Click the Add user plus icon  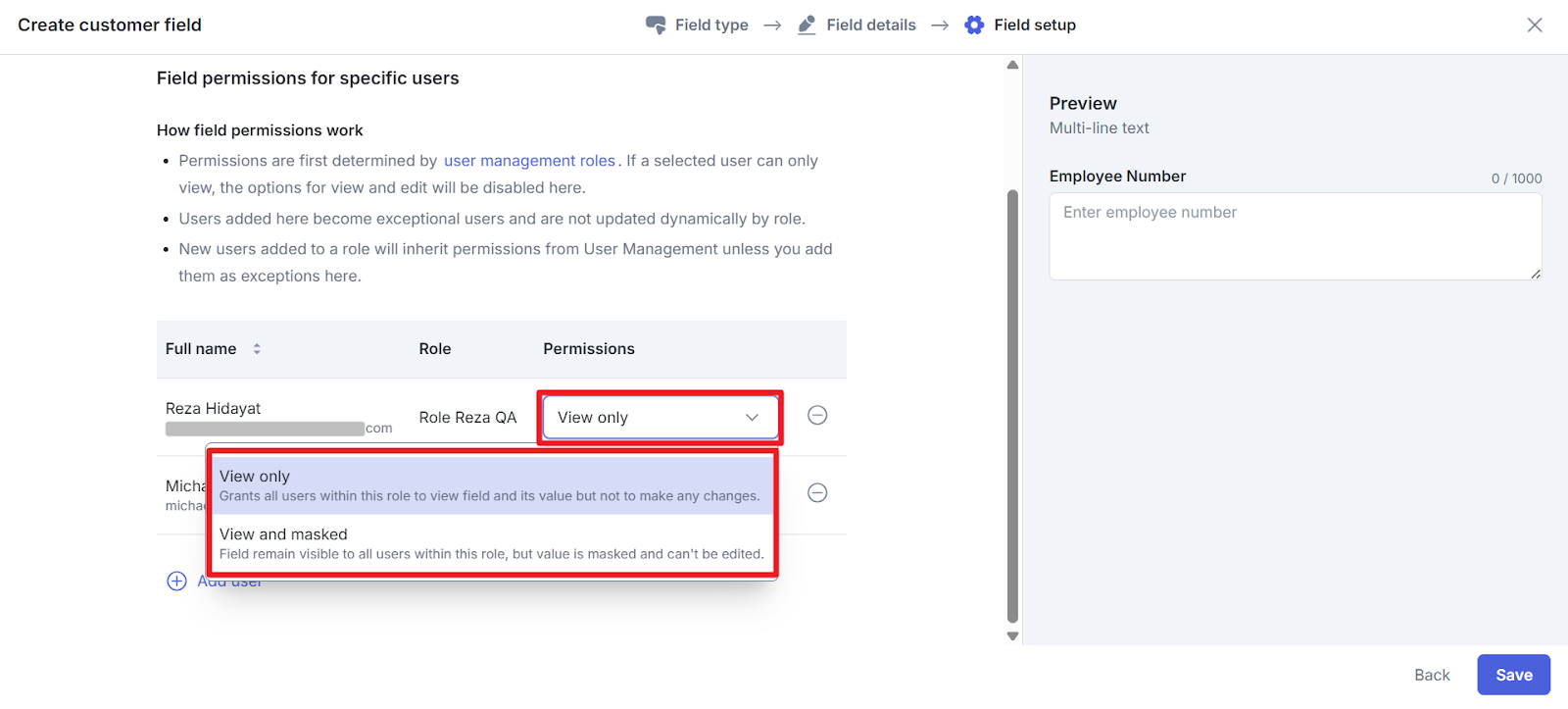point(176,582)
